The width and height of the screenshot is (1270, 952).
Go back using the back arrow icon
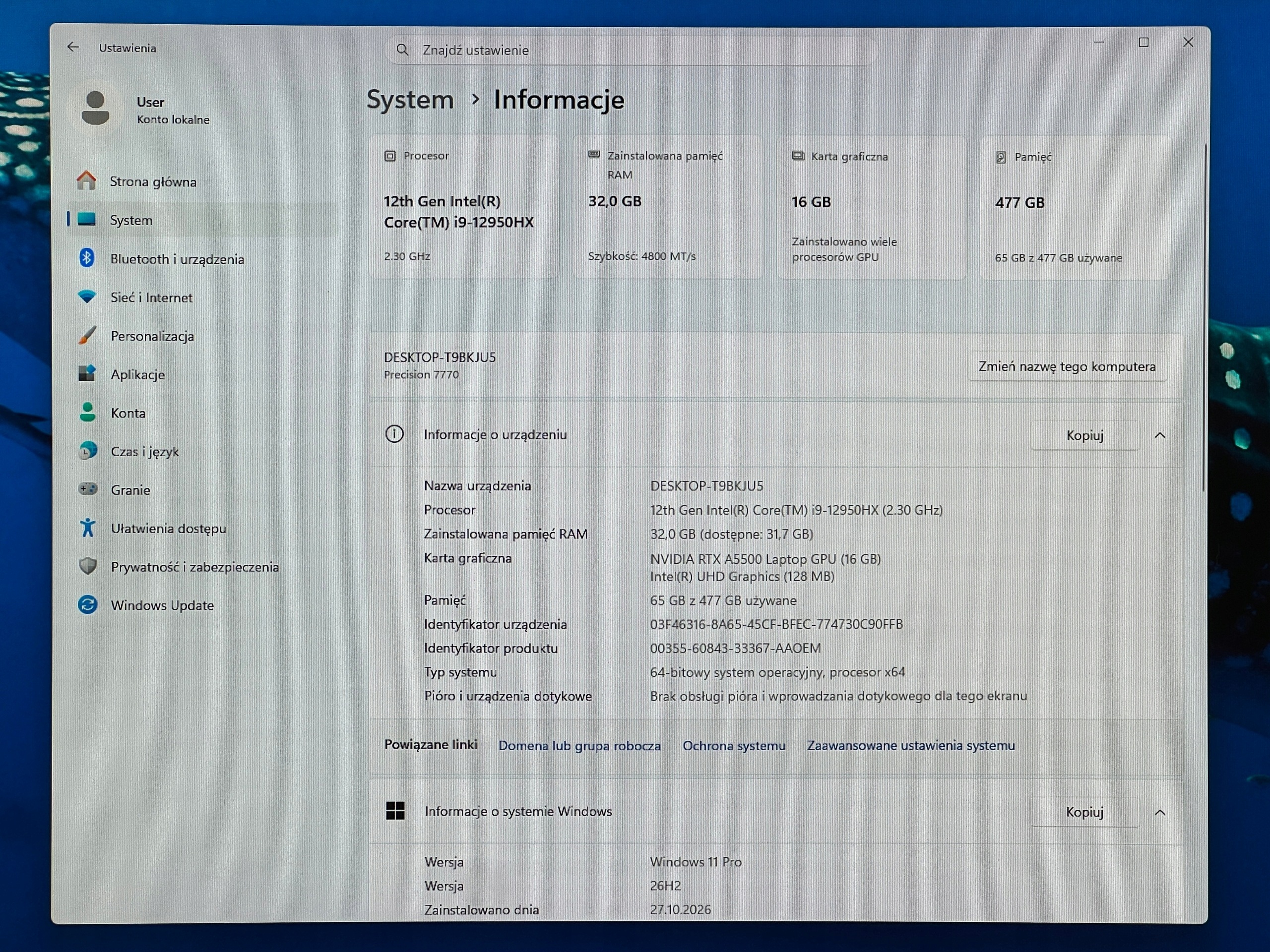coord(73,47)
